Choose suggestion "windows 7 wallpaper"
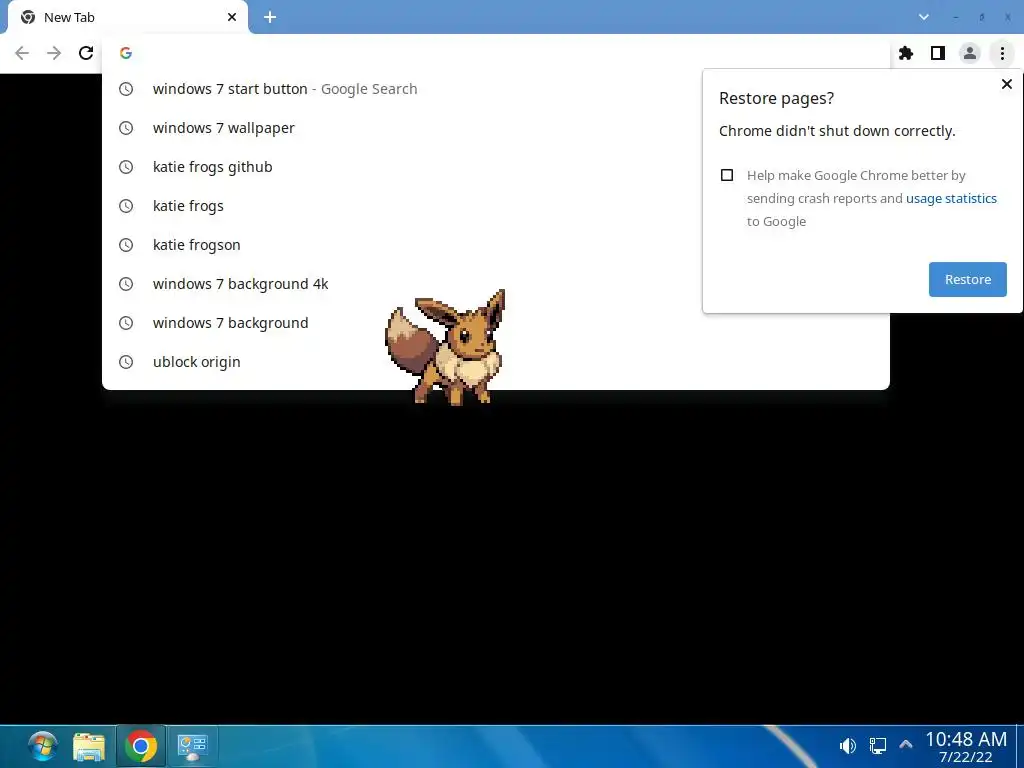 [x=496, y=128]
